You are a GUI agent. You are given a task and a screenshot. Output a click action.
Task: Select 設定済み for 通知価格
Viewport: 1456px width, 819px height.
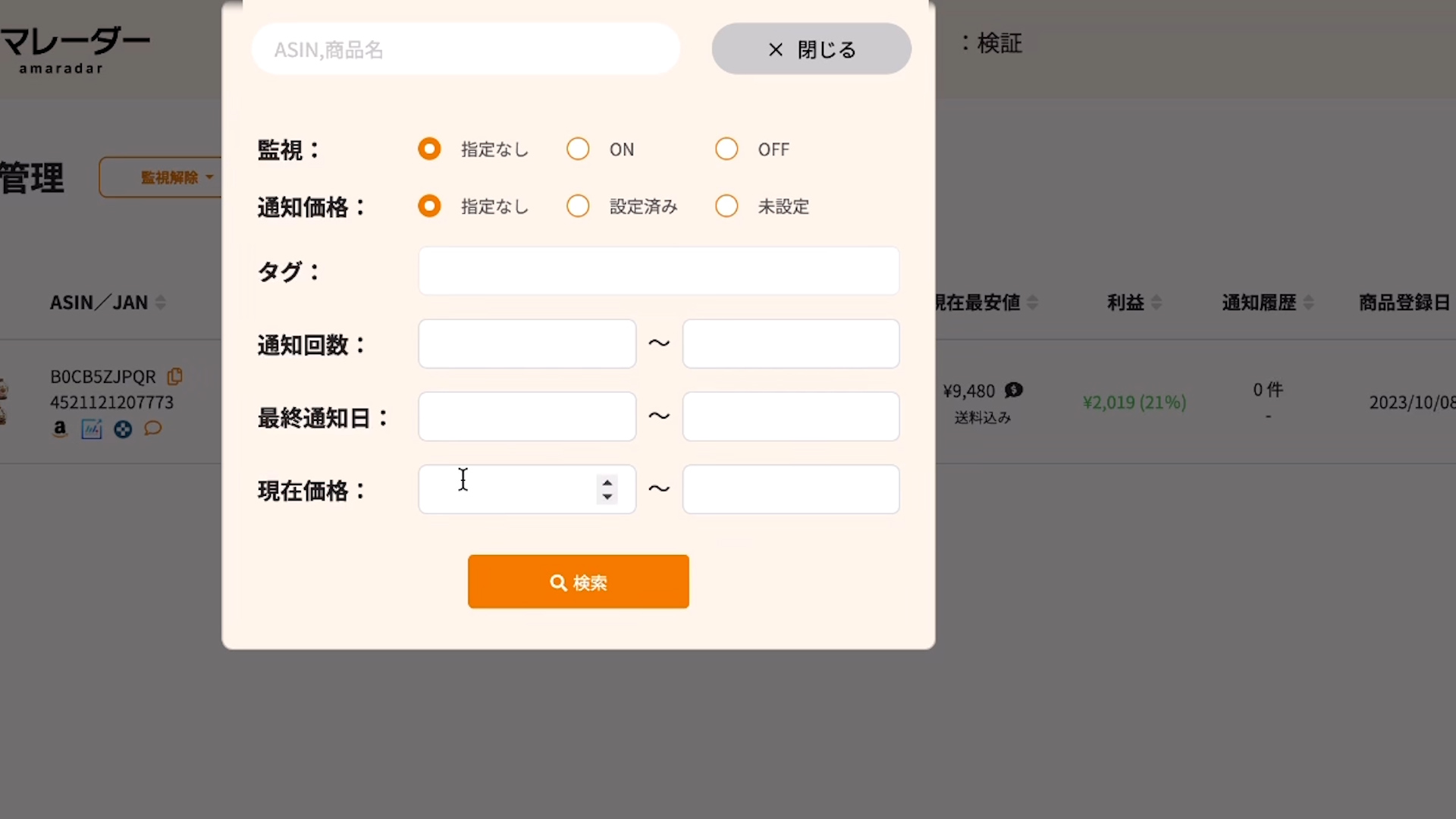tap(578, 206)
